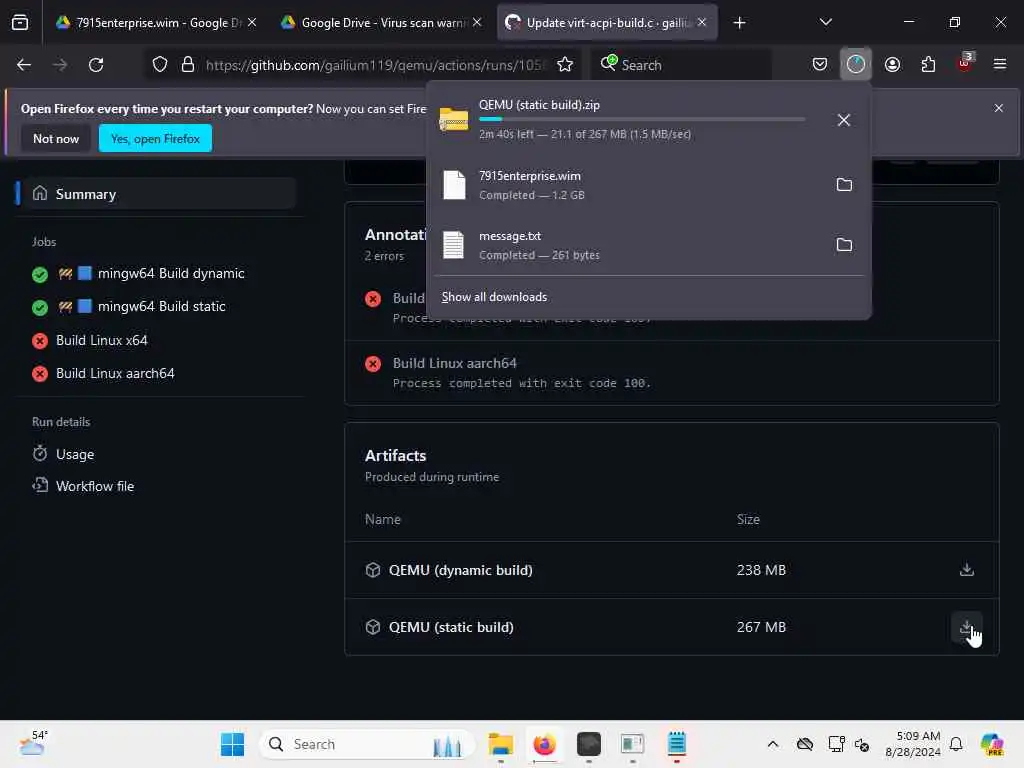Click the QEMU (dynamic build) artifact name

coord(460,570)
